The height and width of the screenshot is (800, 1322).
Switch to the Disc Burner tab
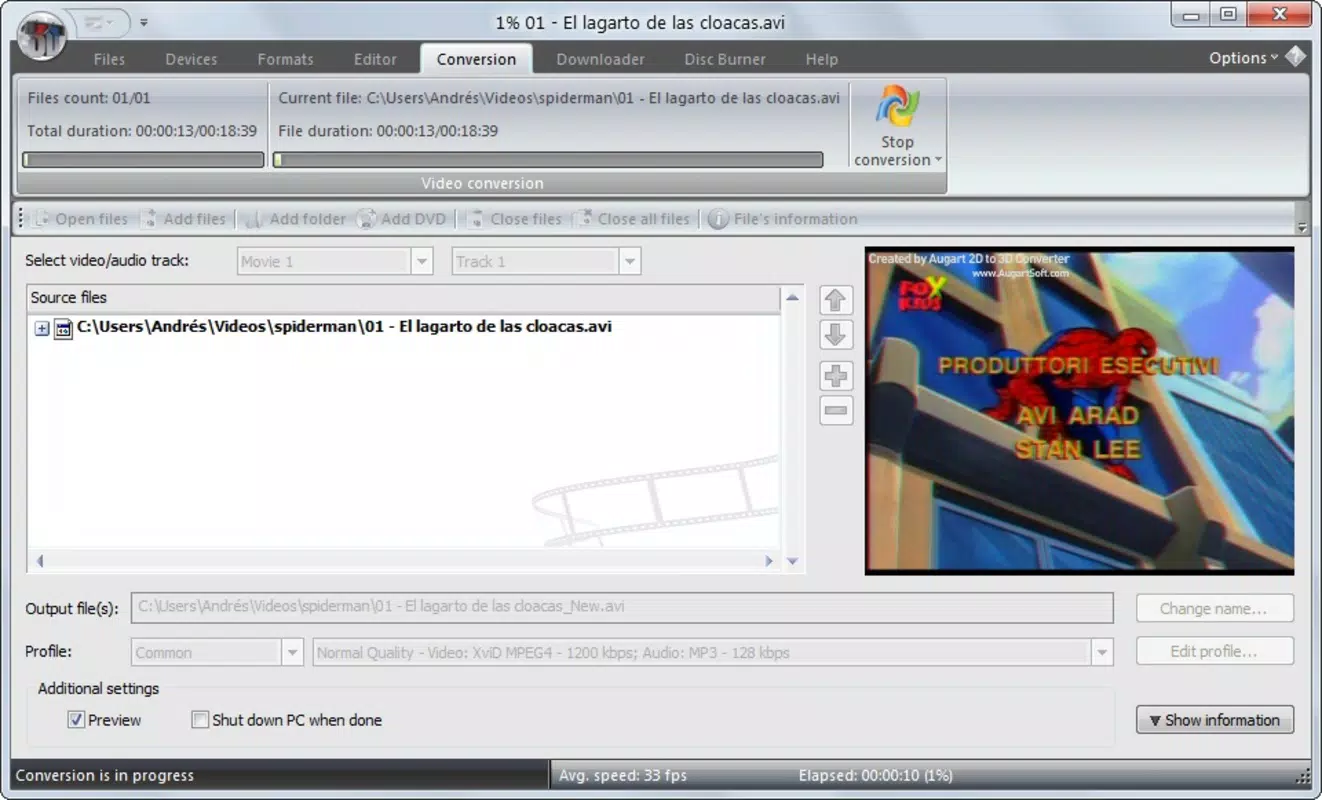point(725,59)
